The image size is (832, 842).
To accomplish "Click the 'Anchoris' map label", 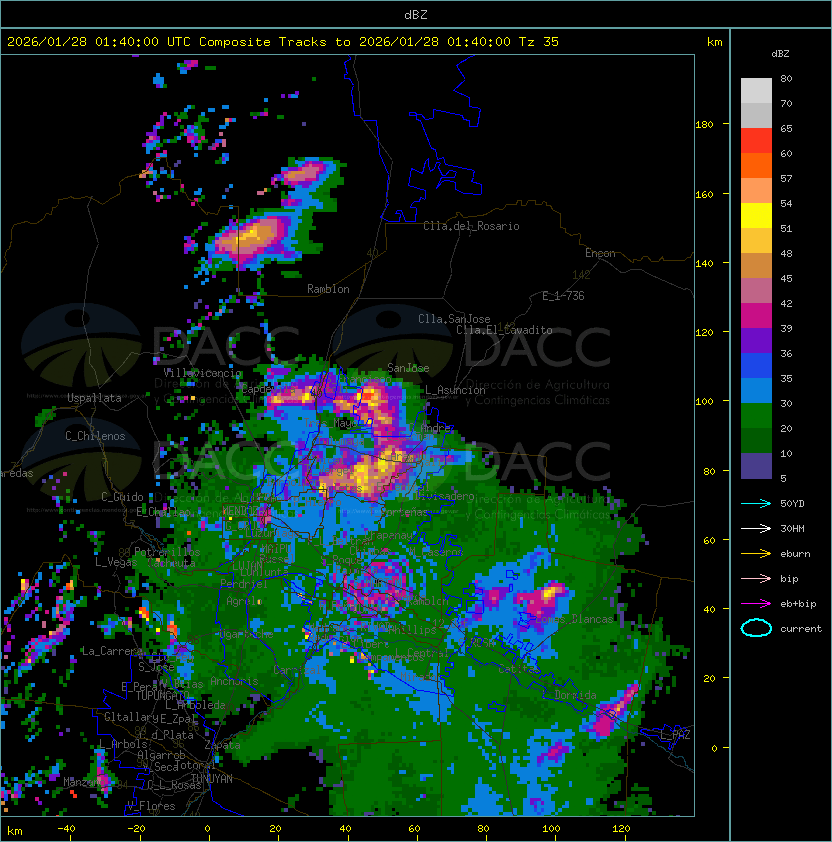I will point(234,681).
